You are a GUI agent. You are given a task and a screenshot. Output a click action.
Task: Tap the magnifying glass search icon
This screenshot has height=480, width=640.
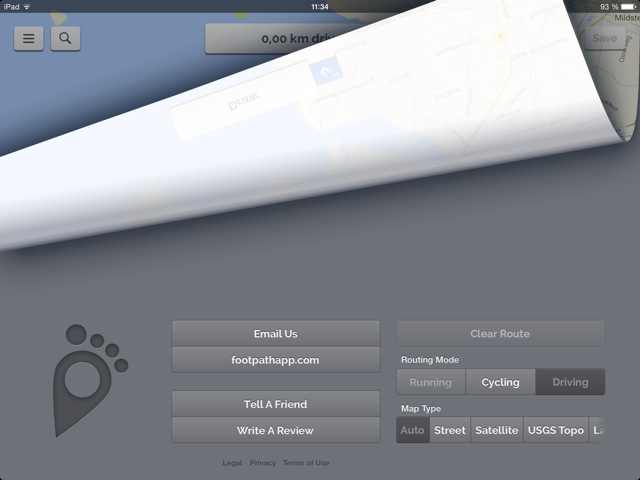(x=65, y=39)
